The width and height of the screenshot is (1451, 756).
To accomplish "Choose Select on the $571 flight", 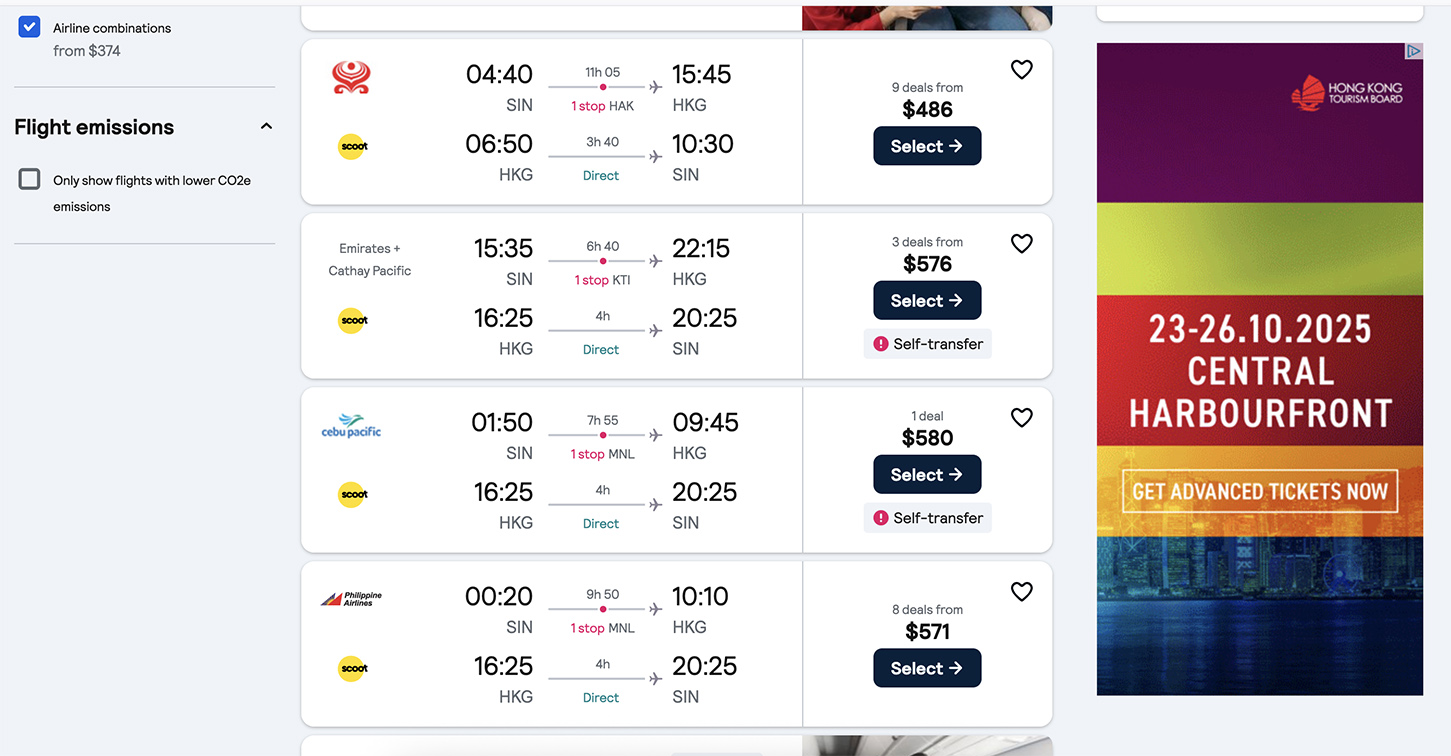I will (927, 668).
